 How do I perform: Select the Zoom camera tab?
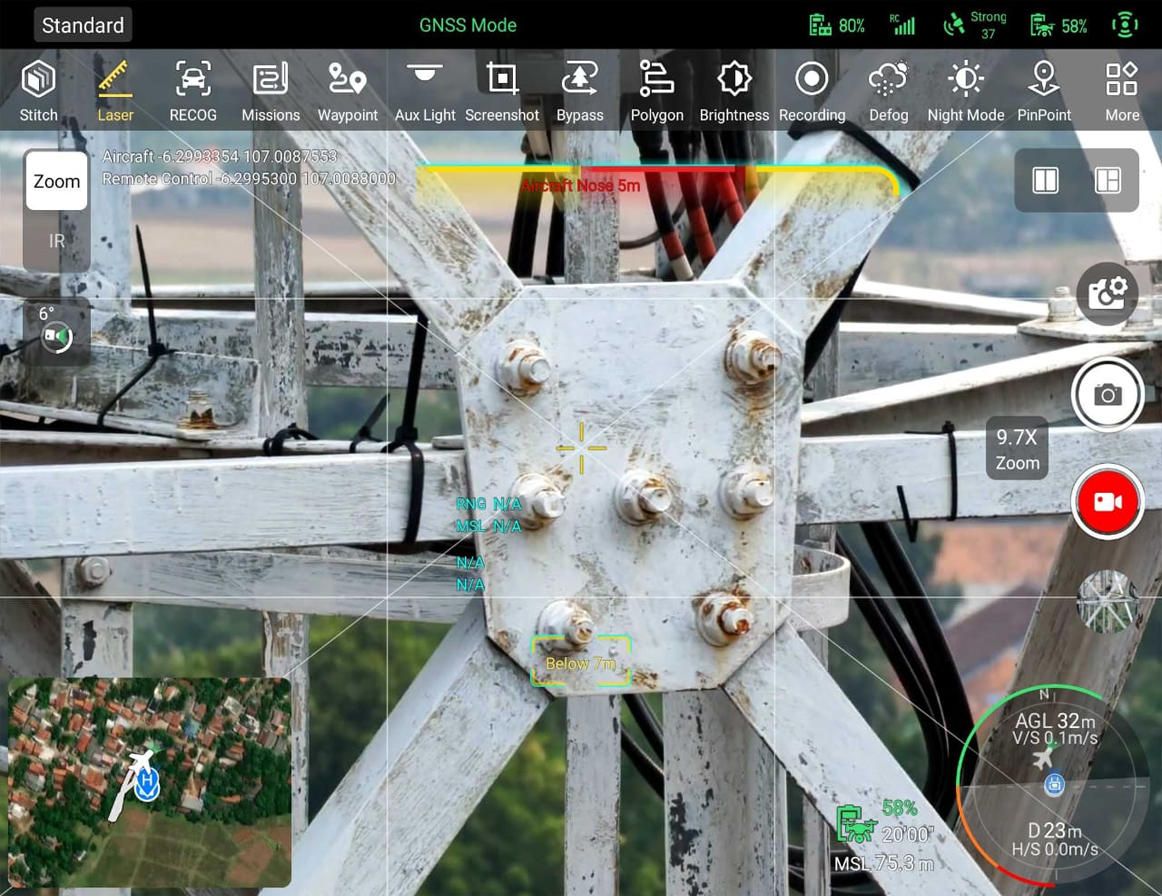click(x=57, y=182)
